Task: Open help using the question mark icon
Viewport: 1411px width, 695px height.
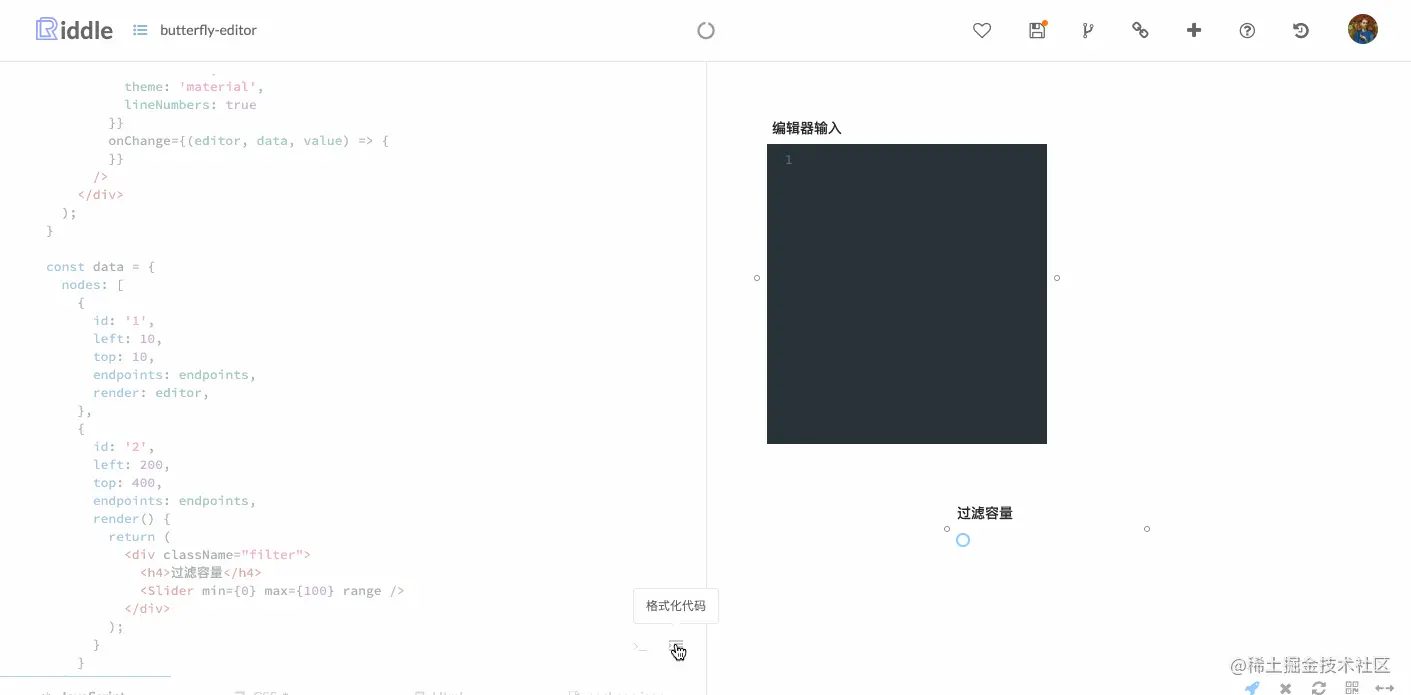Action: [x=1246, y=30]
